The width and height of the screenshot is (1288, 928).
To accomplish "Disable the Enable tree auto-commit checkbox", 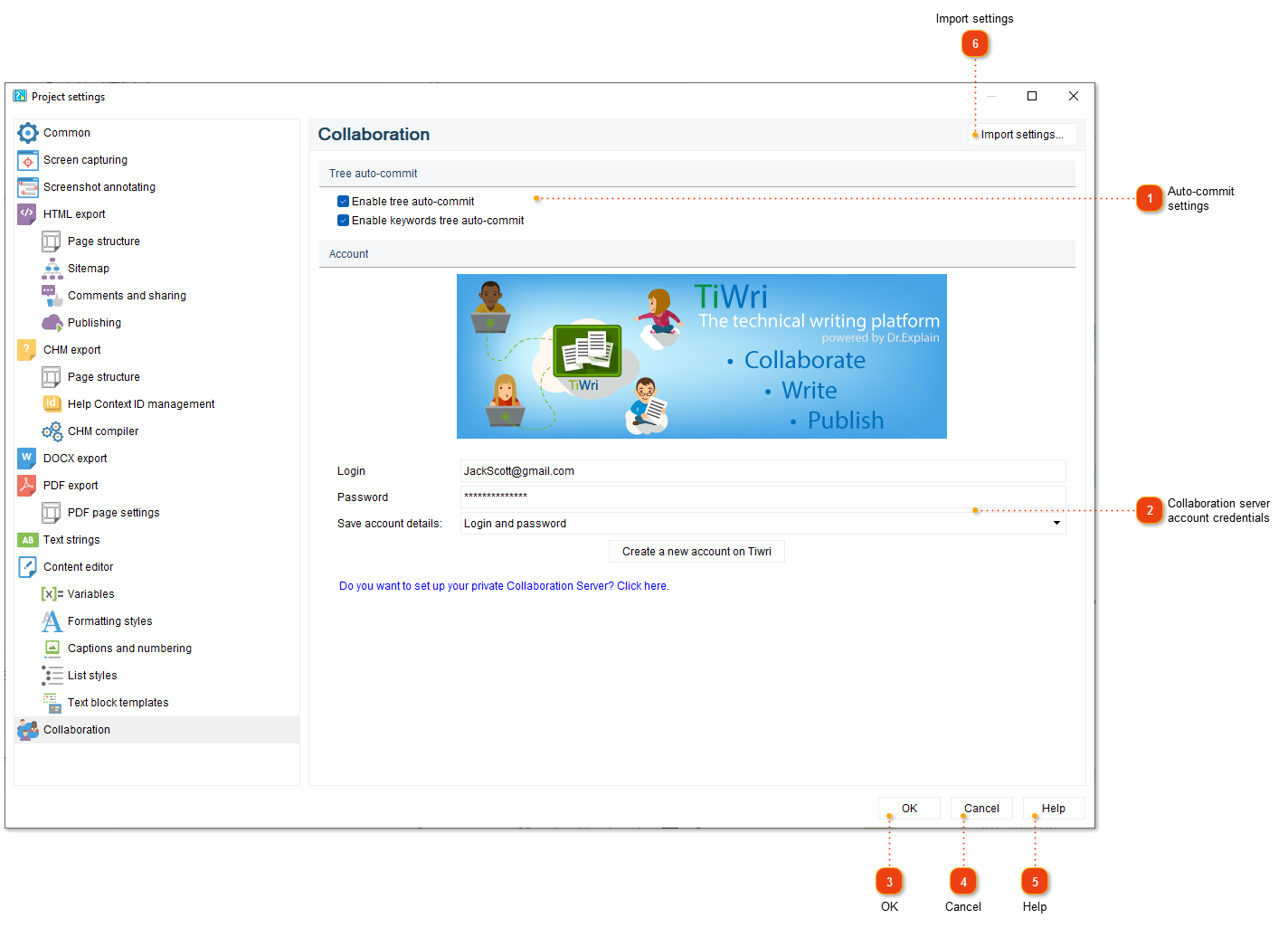I will point(343,201).
